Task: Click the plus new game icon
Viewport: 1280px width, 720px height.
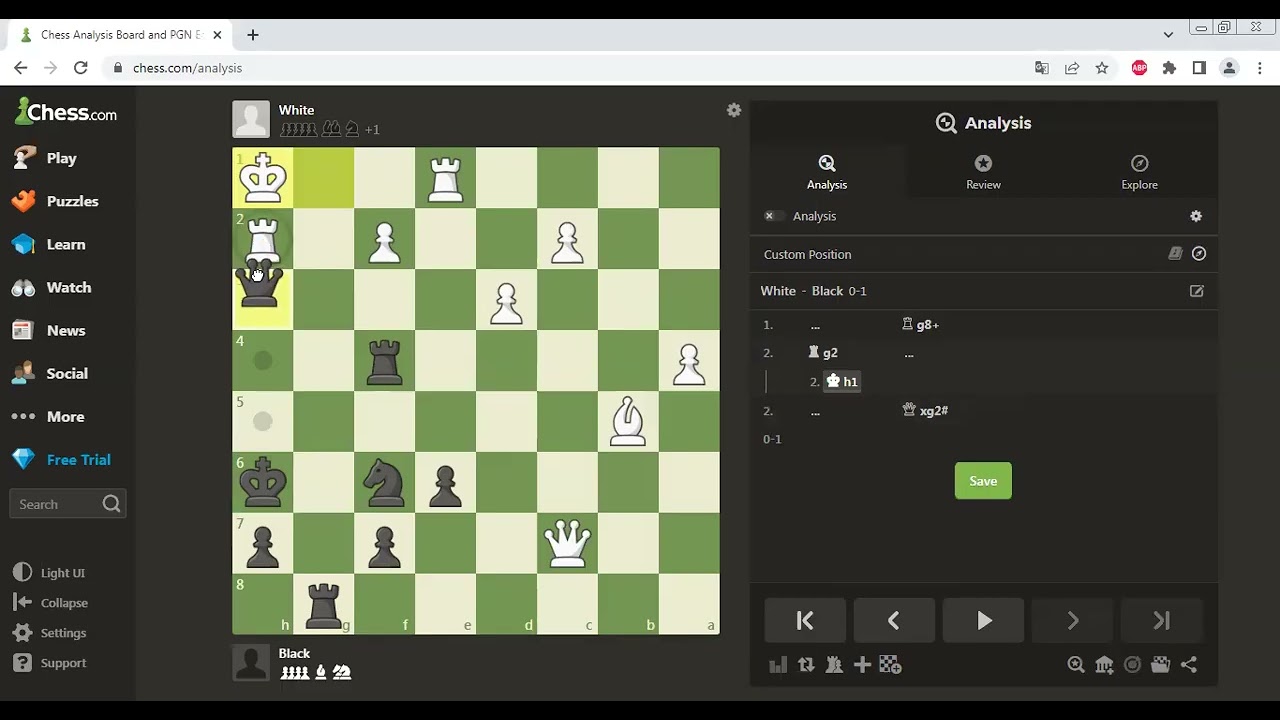Action: click(862, 665)
